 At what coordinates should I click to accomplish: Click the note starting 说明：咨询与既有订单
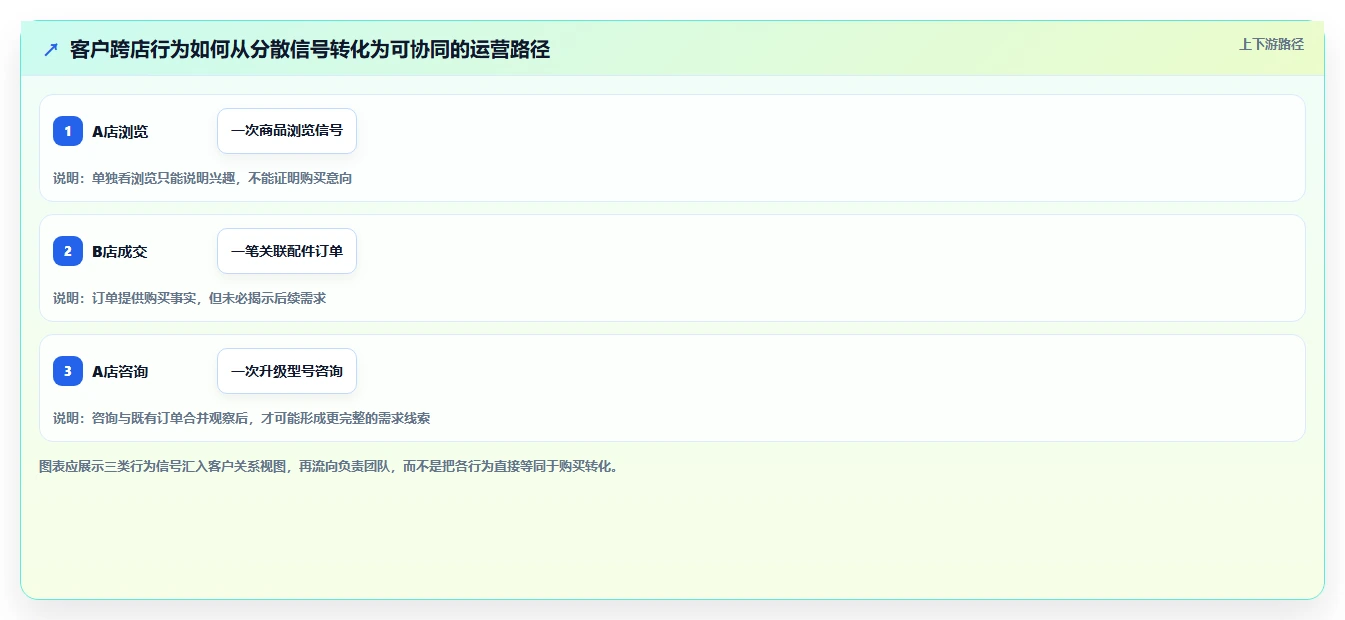point(242,418)
